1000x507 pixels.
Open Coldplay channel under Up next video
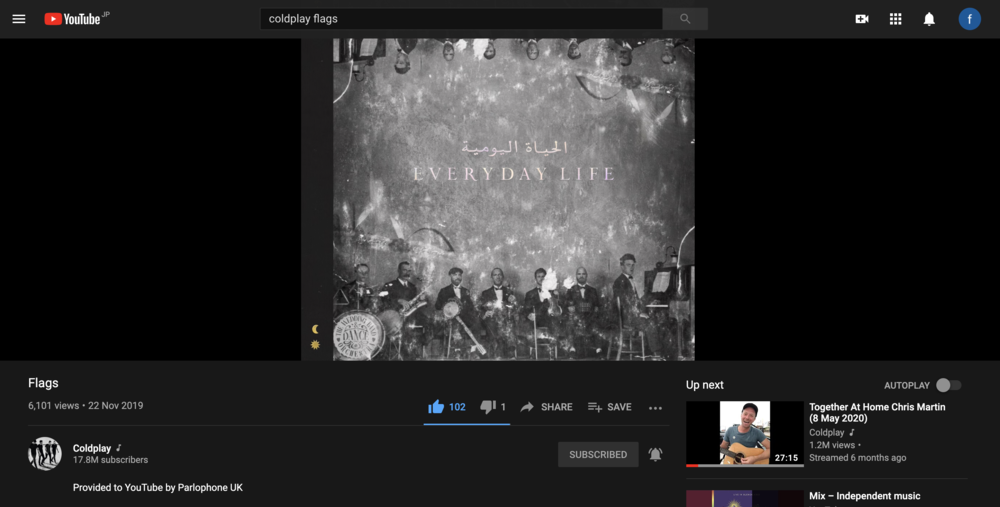(827, 432)
